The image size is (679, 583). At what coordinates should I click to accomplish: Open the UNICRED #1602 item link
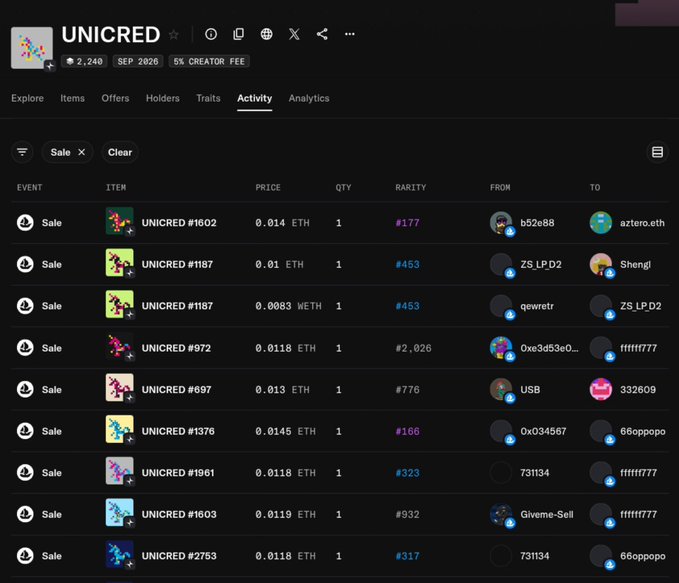coord(179,223)
